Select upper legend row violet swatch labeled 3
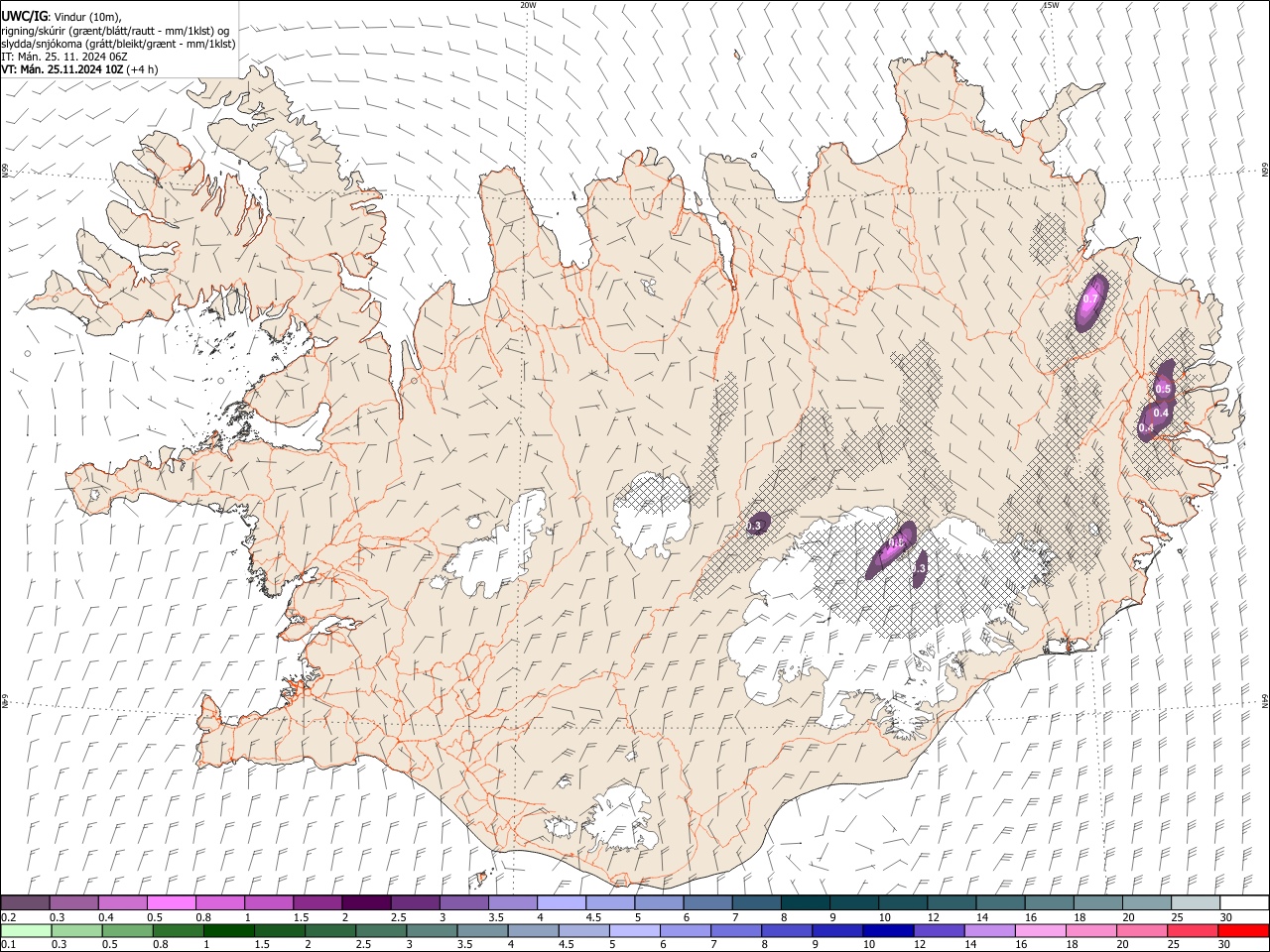1270x952 pixels. (463, 902)
